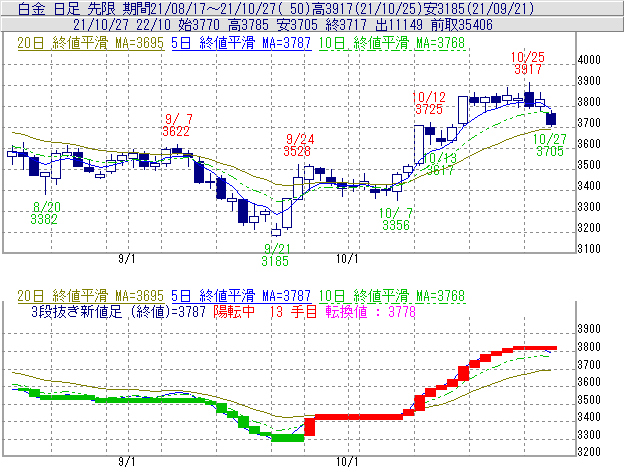
Task: Click the 10/12 3725 high label
Action: pos(429,103)
